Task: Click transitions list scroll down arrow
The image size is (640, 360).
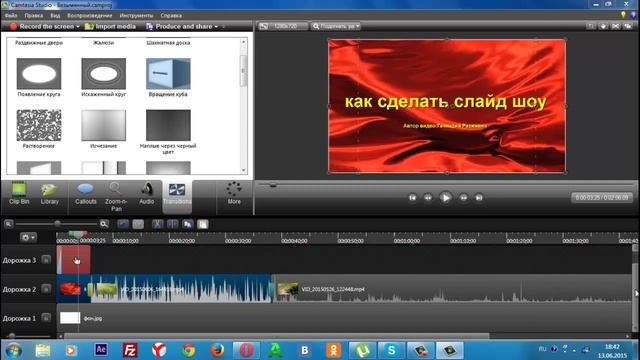Action: tap(244, 170)
